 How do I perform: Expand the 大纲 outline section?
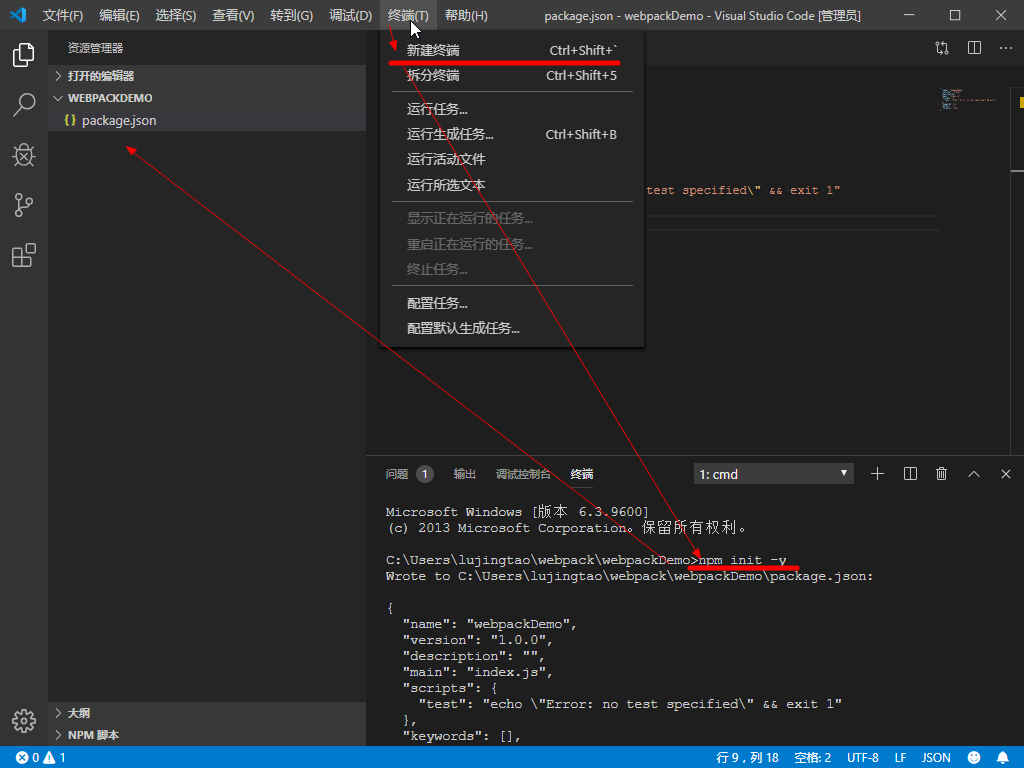tap(207, 713)
